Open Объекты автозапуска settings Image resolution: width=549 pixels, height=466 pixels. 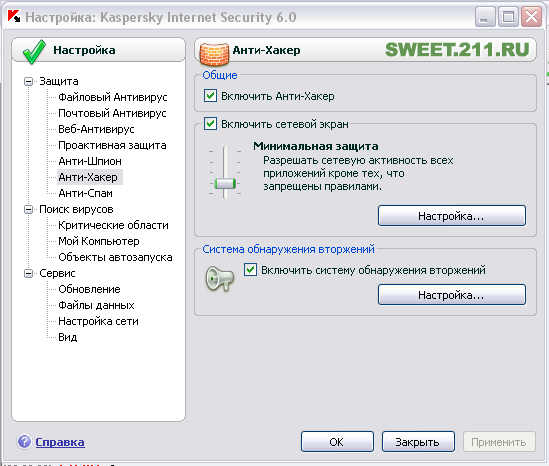pos(115,257)
